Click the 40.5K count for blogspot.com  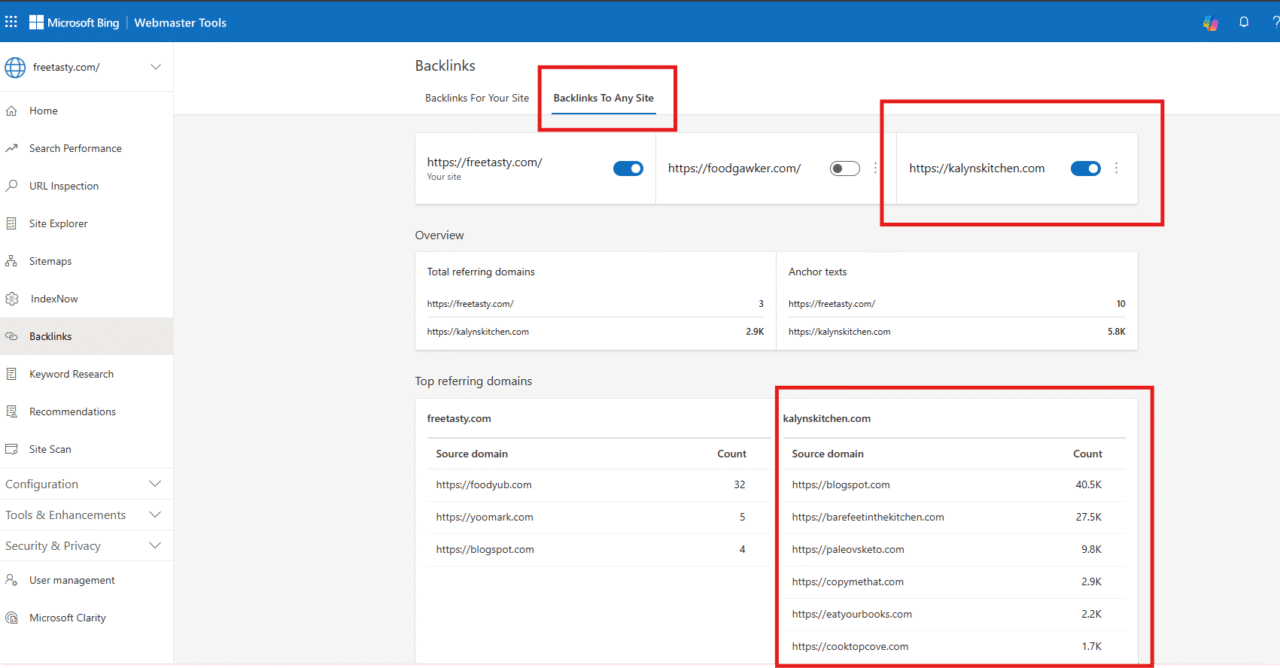coord(1089,485)
